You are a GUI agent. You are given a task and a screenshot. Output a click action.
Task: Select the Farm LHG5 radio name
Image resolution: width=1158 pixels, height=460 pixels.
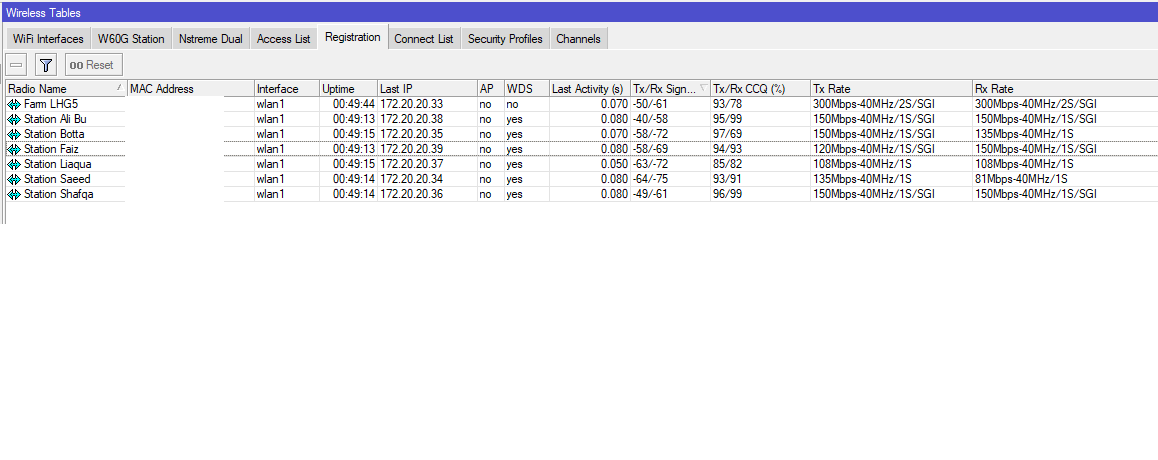[x=51, y=104]
